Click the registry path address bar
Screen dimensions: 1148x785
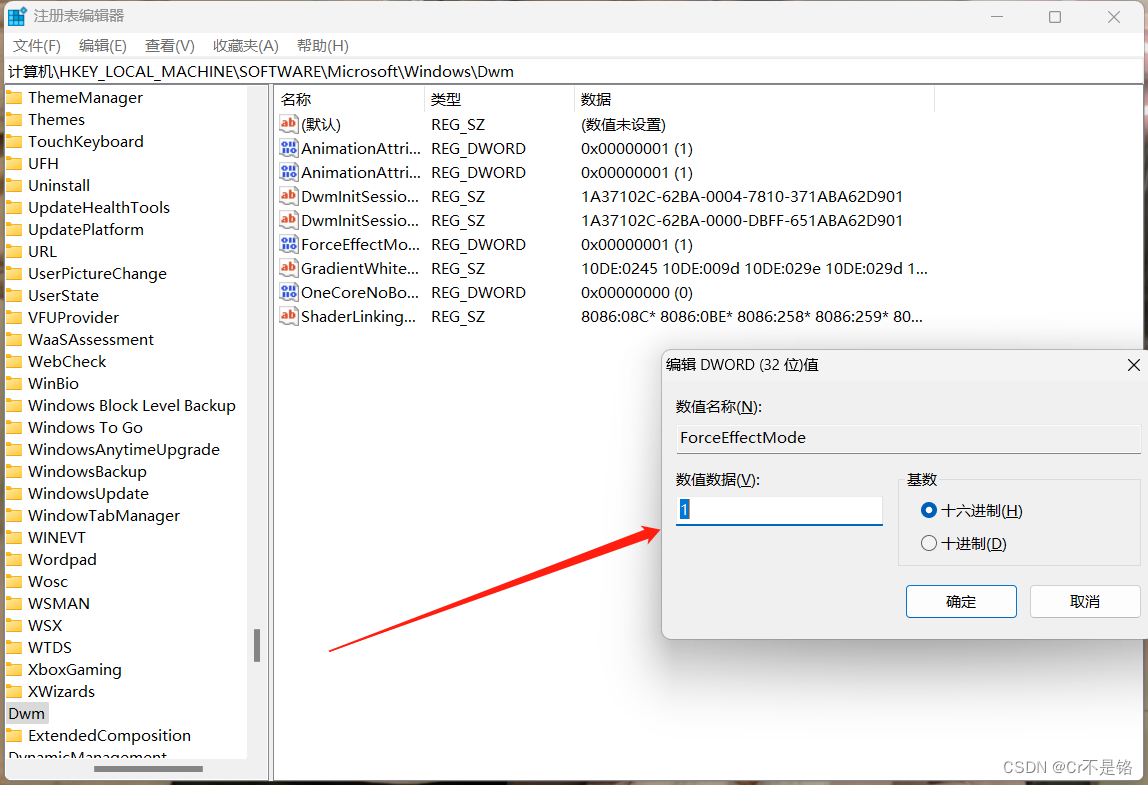574,71
